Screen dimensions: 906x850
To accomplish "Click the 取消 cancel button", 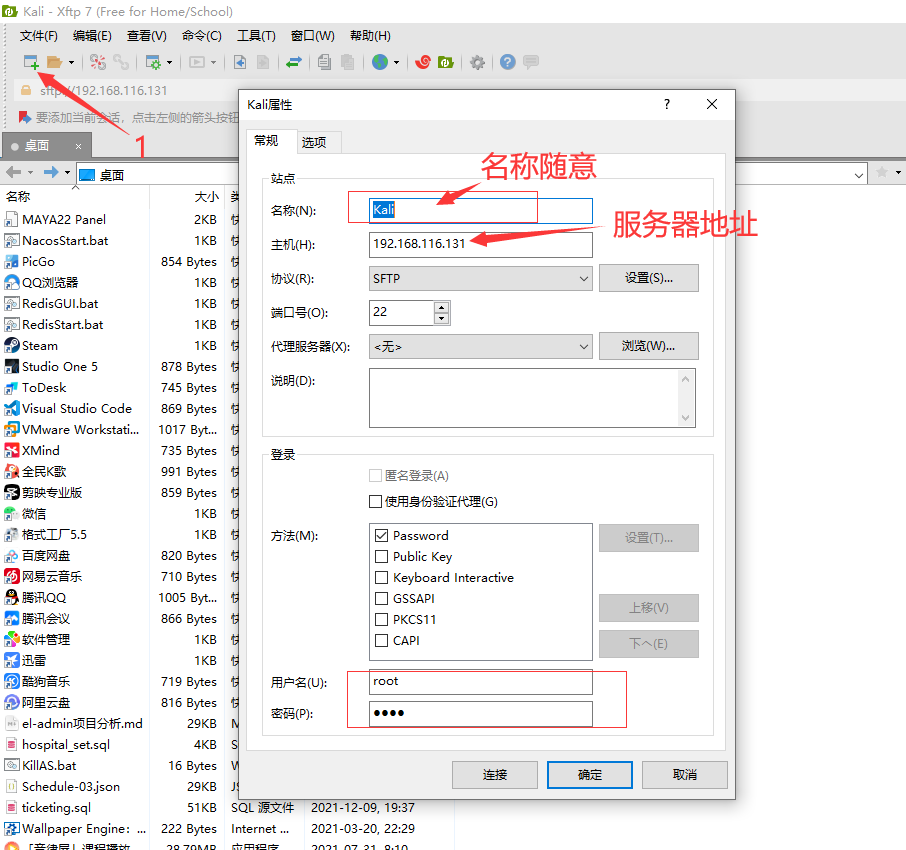I will (x=685, y=774).
